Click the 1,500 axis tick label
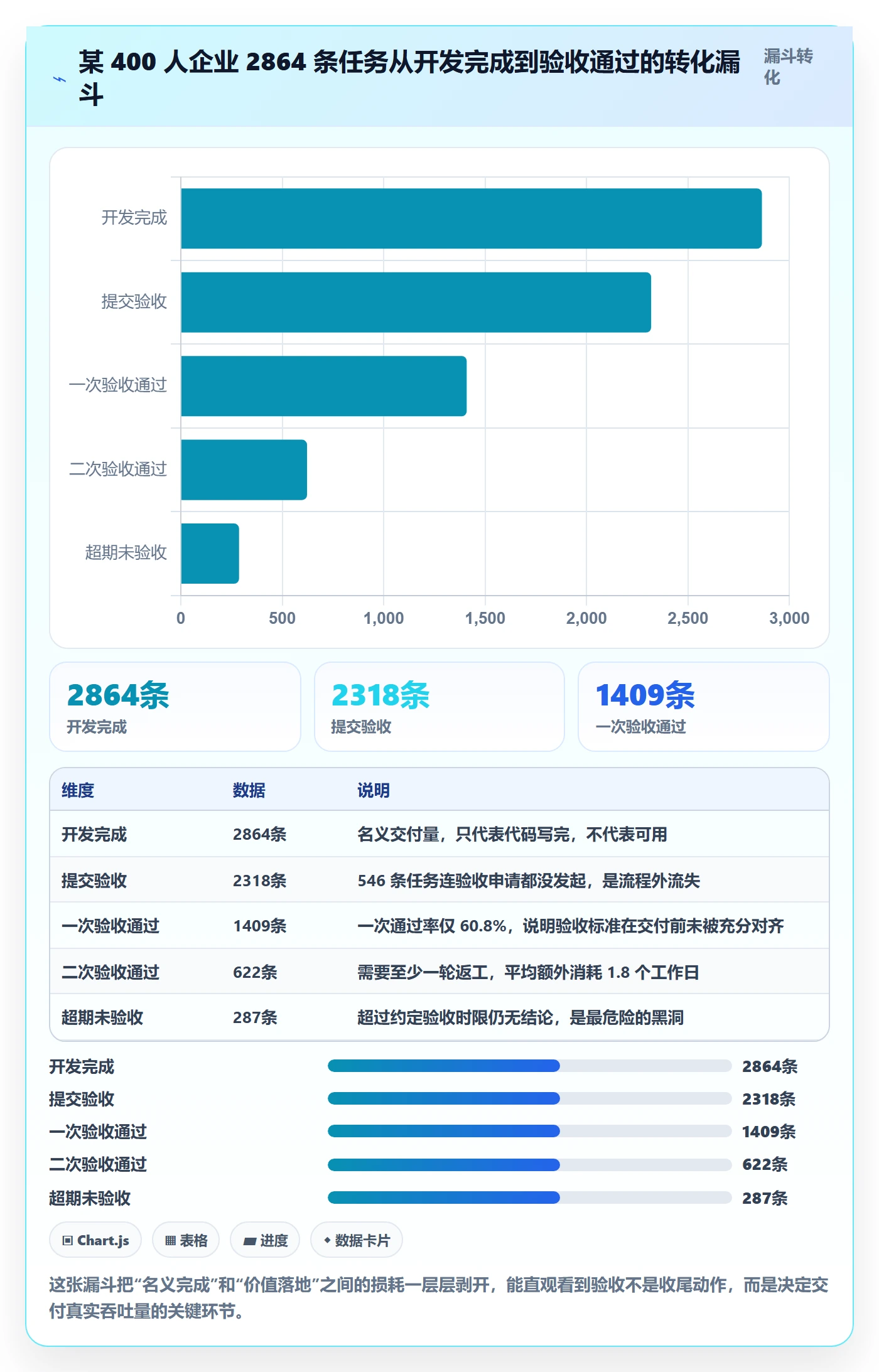Image resolution: width=879 pixels, height=1372 pixels. 485,618
